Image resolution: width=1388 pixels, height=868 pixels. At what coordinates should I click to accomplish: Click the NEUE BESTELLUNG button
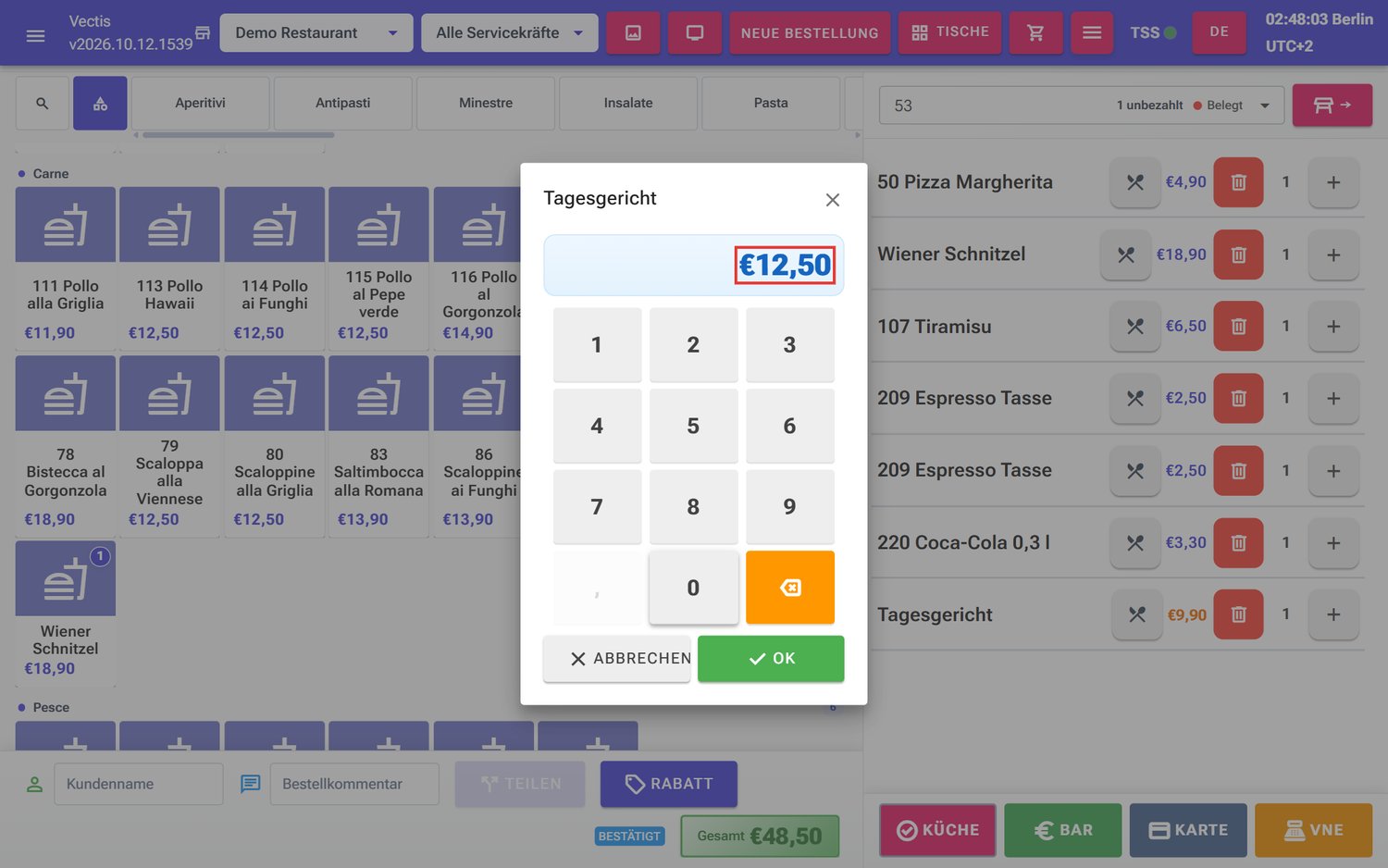[x=810, y=32]
